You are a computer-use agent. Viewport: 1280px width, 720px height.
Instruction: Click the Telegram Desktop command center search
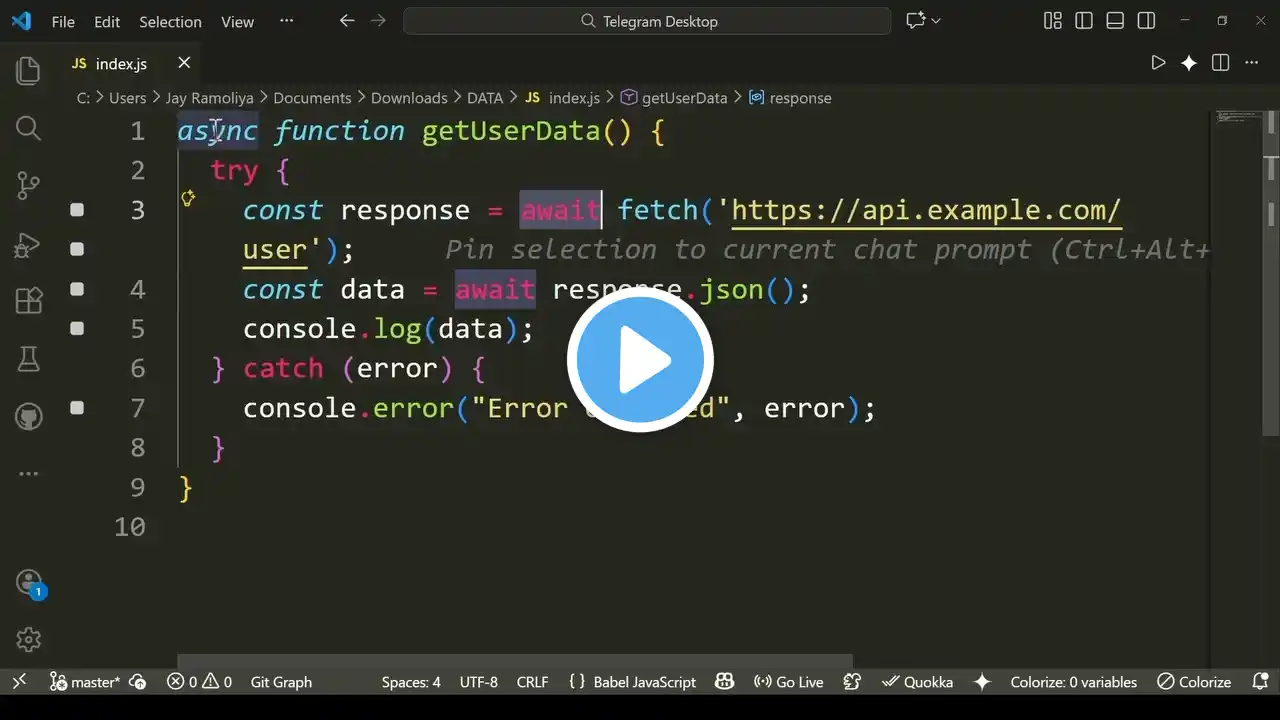tap(647, 21)
